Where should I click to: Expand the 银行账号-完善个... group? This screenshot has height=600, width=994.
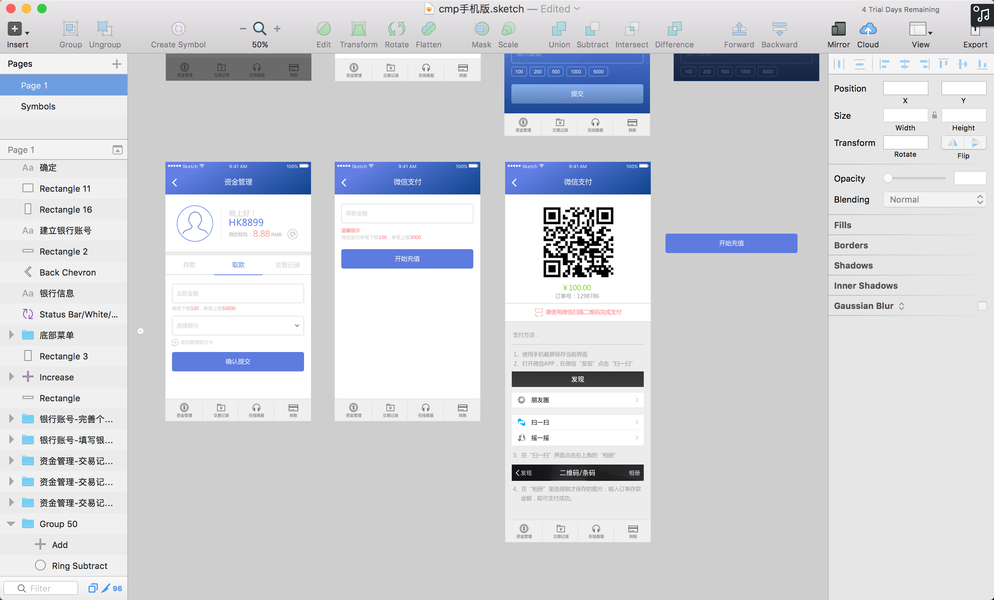[x=11, y=419]
